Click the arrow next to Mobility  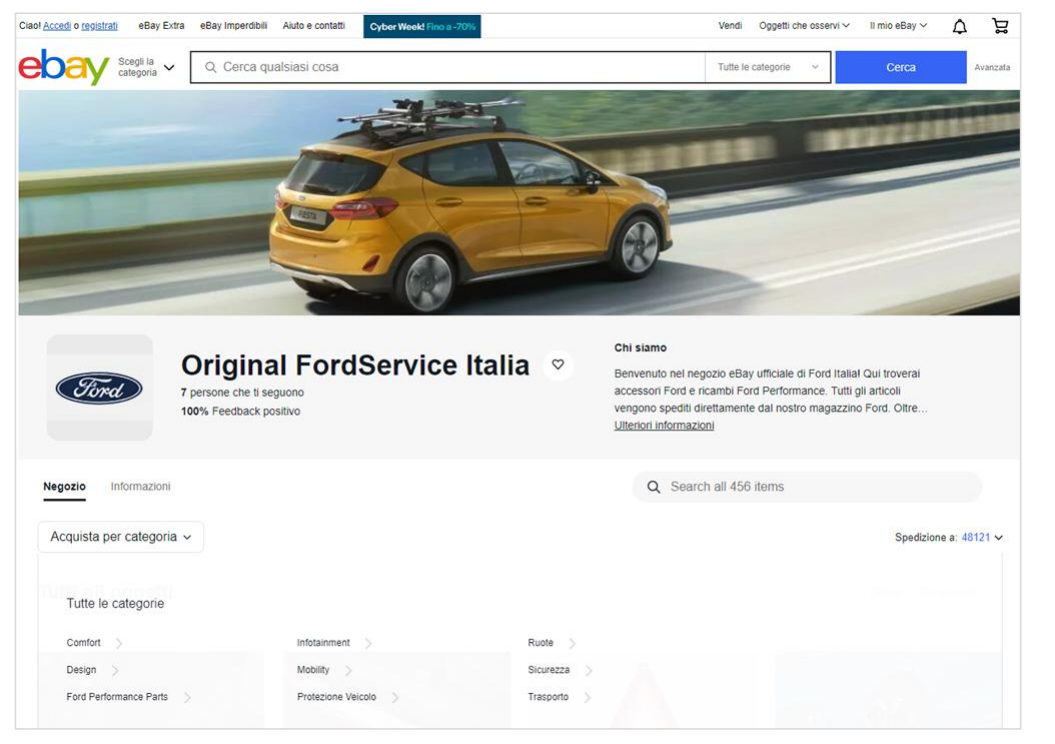[348, 671]
